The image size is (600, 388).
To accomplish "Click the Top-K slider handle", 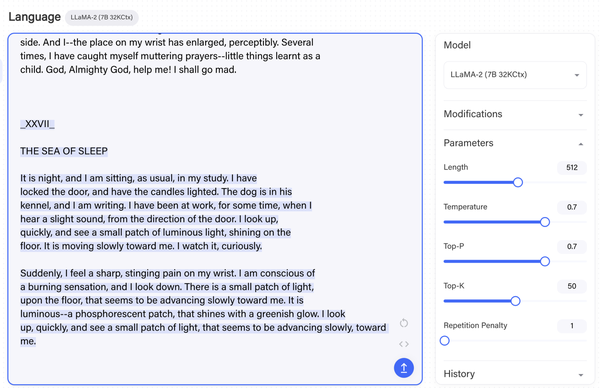I will tap(515, 301).
